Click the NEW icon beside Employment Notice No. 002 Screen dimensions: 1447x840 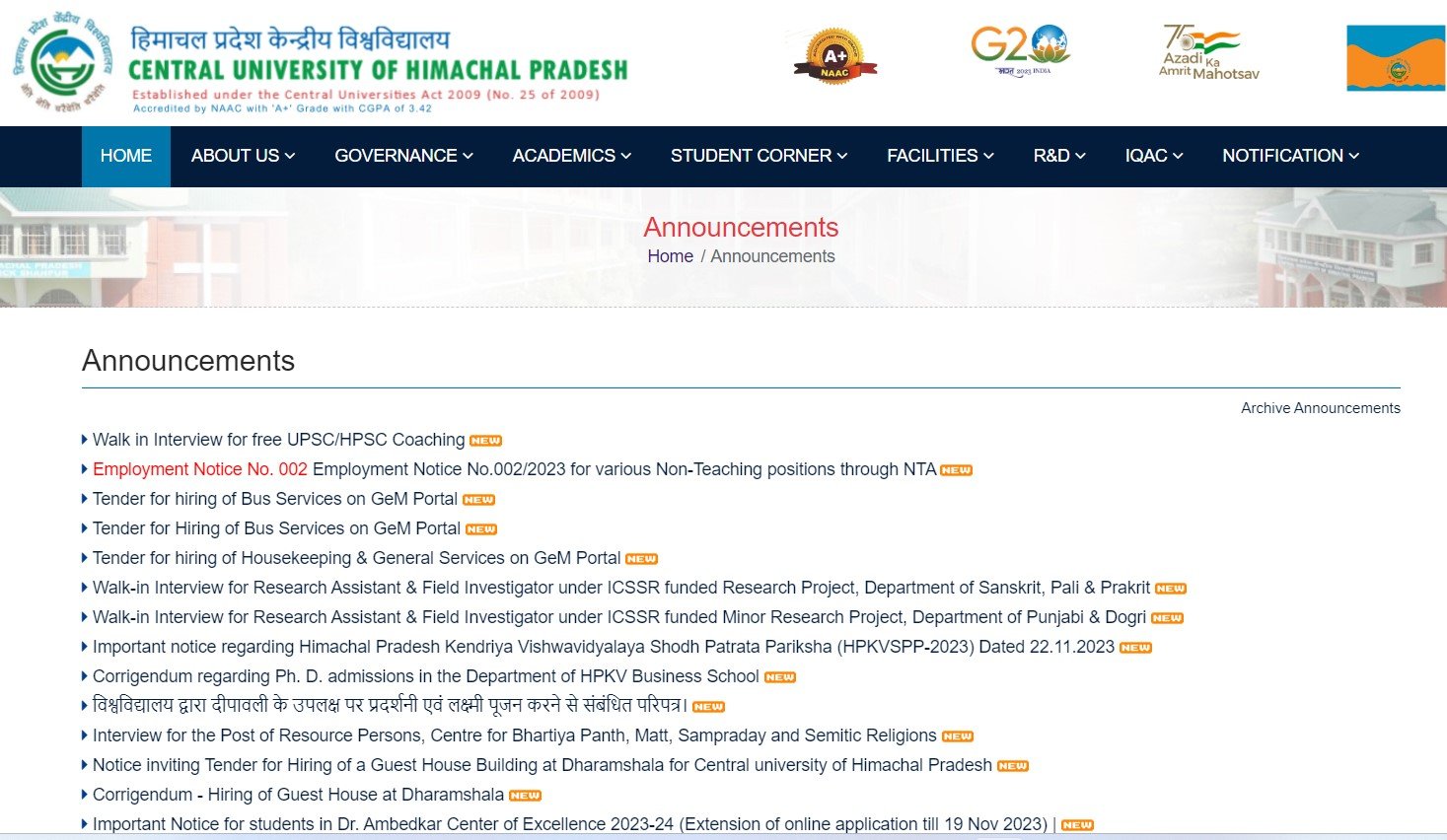[x=955, y=470]
